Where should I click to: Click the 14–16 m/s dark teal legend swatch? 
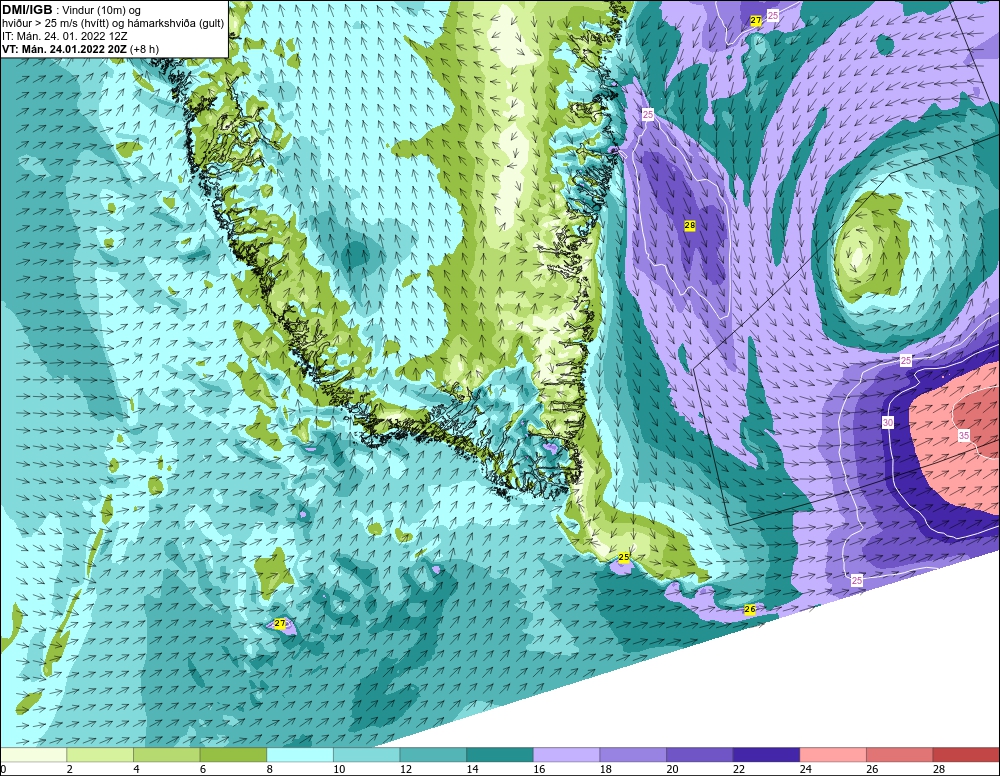(499, 755)
